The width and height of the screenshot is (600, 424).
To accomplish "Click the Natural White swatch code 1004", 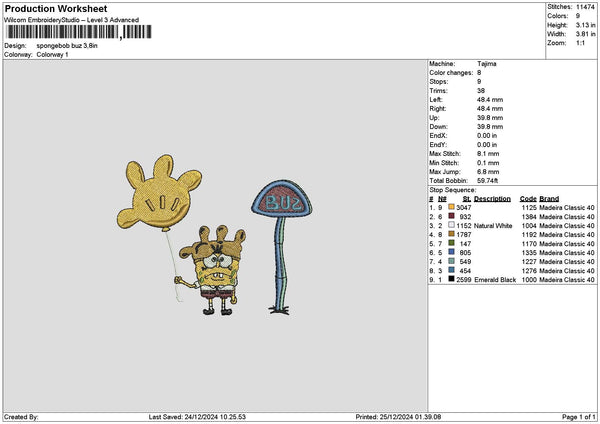I will pos(451,225).
